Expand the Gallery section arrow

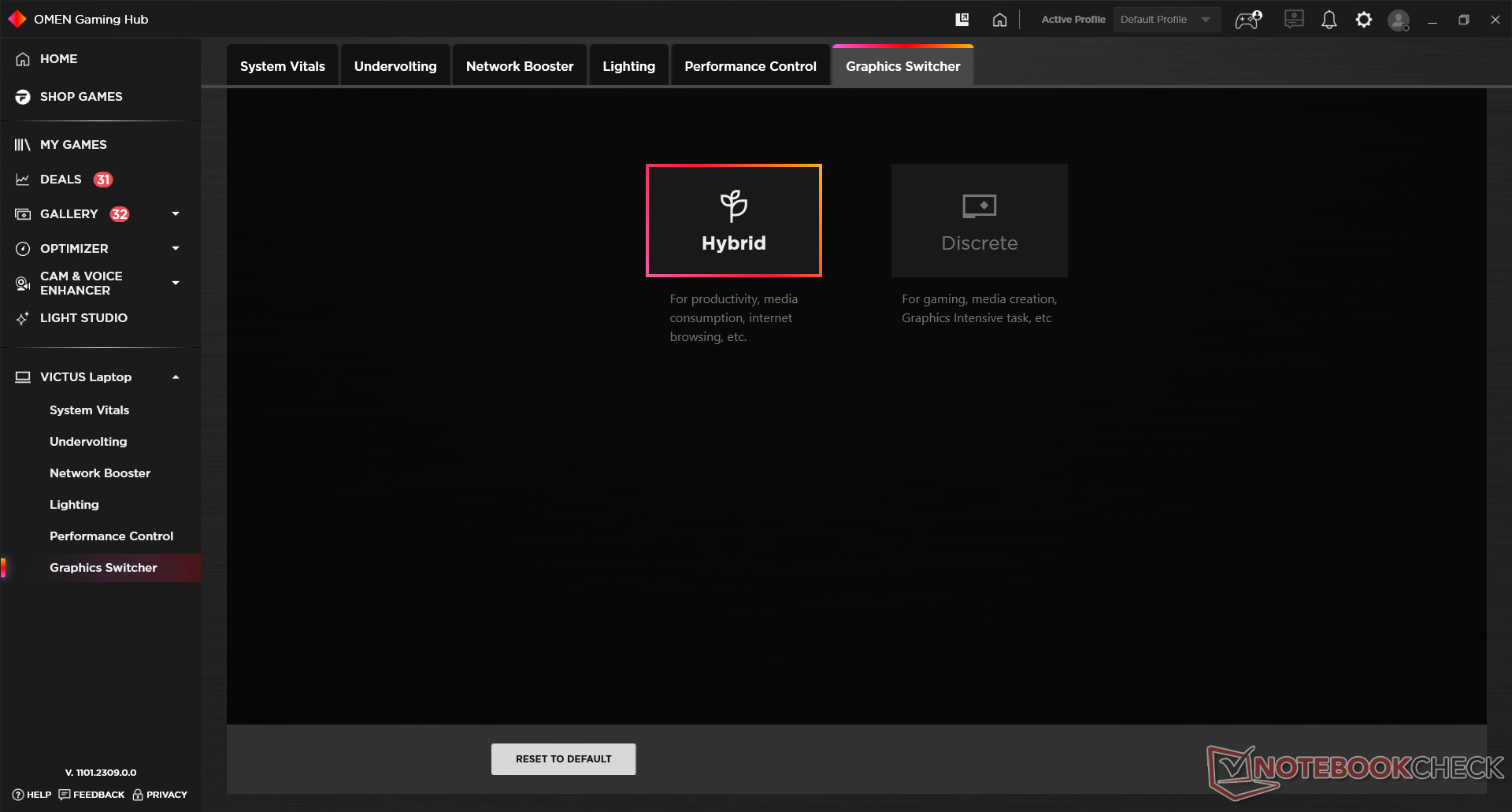tap(176, 213)
